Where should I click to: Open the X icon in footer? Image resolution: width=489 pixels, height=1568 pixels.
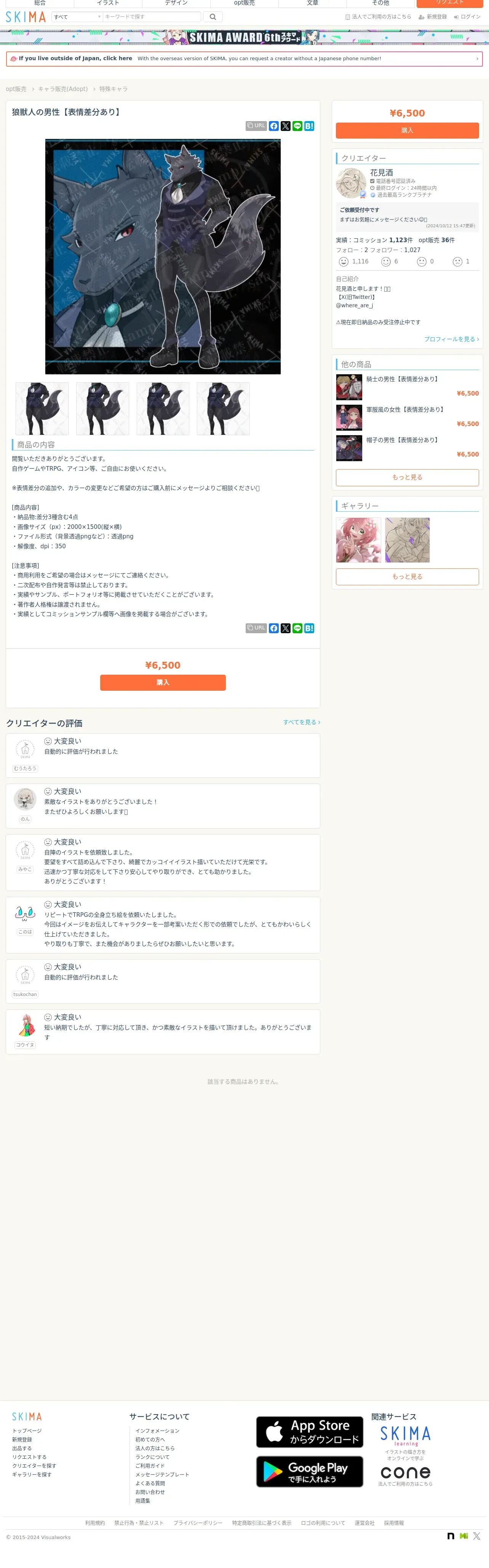click(477, 1536)
